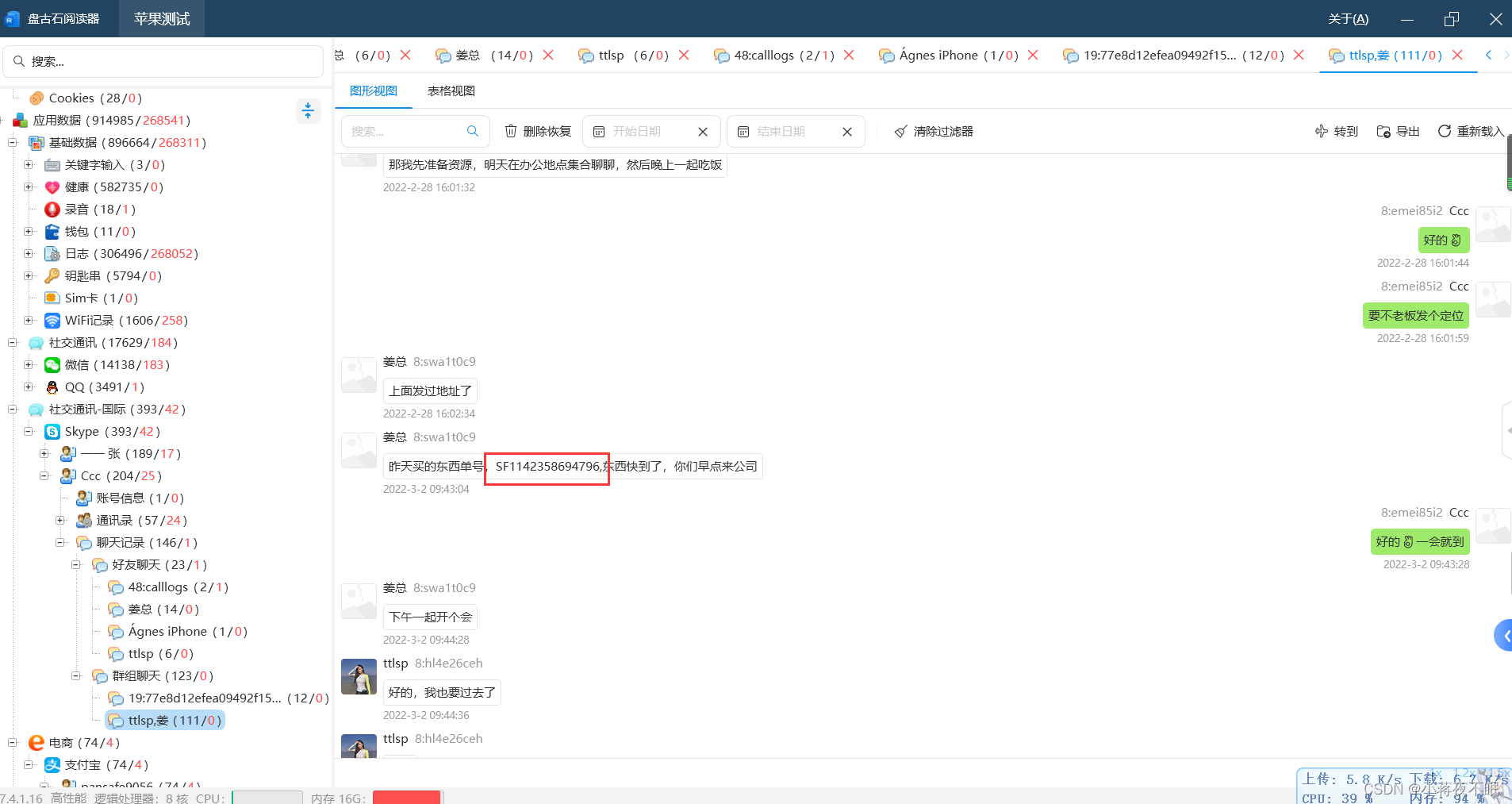
Task: Click the expand-all icon above the data tree
Action: (x=308, y=111)
